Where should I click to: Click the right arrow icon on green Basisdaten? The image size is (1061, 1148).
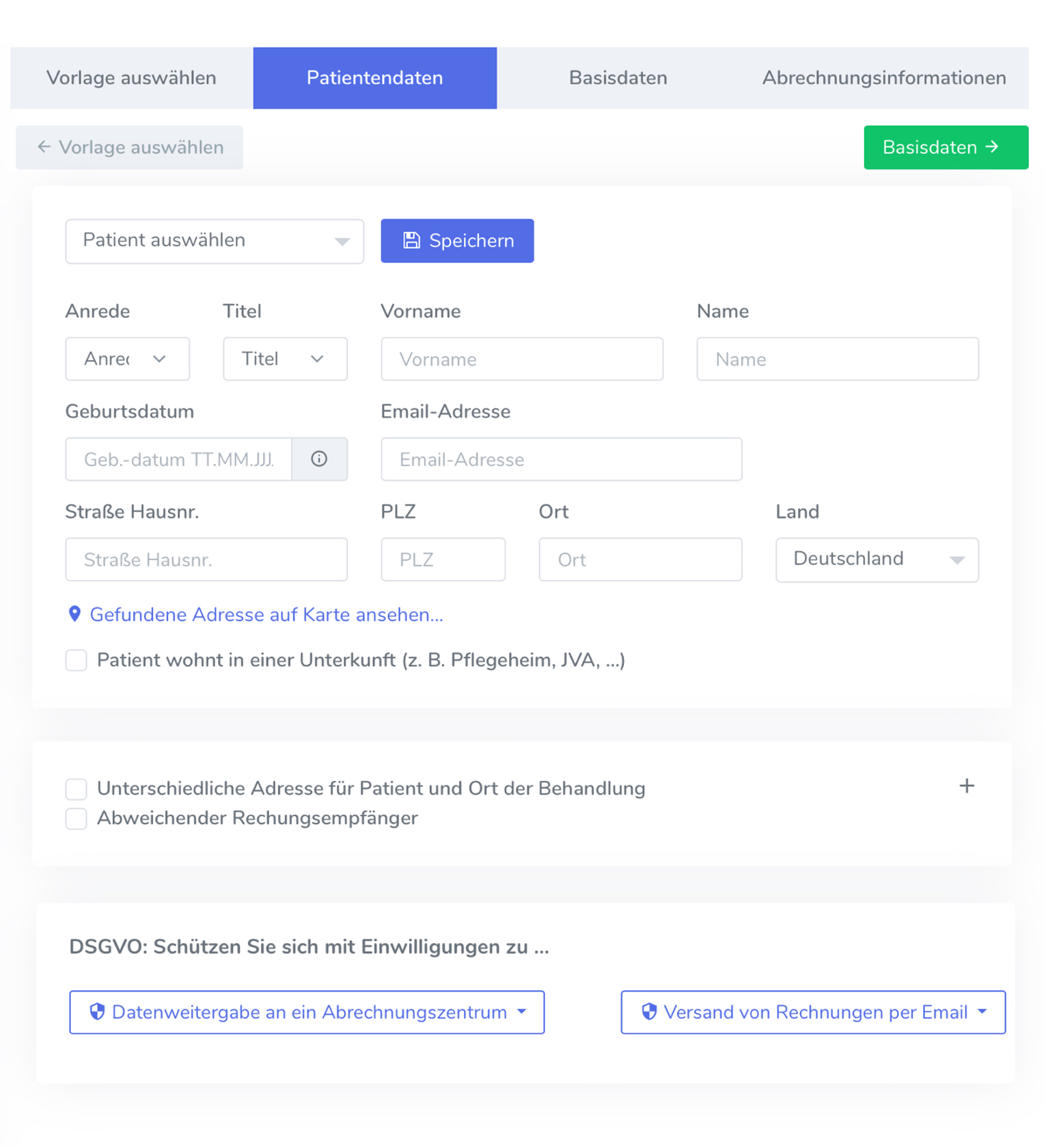click(x=992, y=147)
